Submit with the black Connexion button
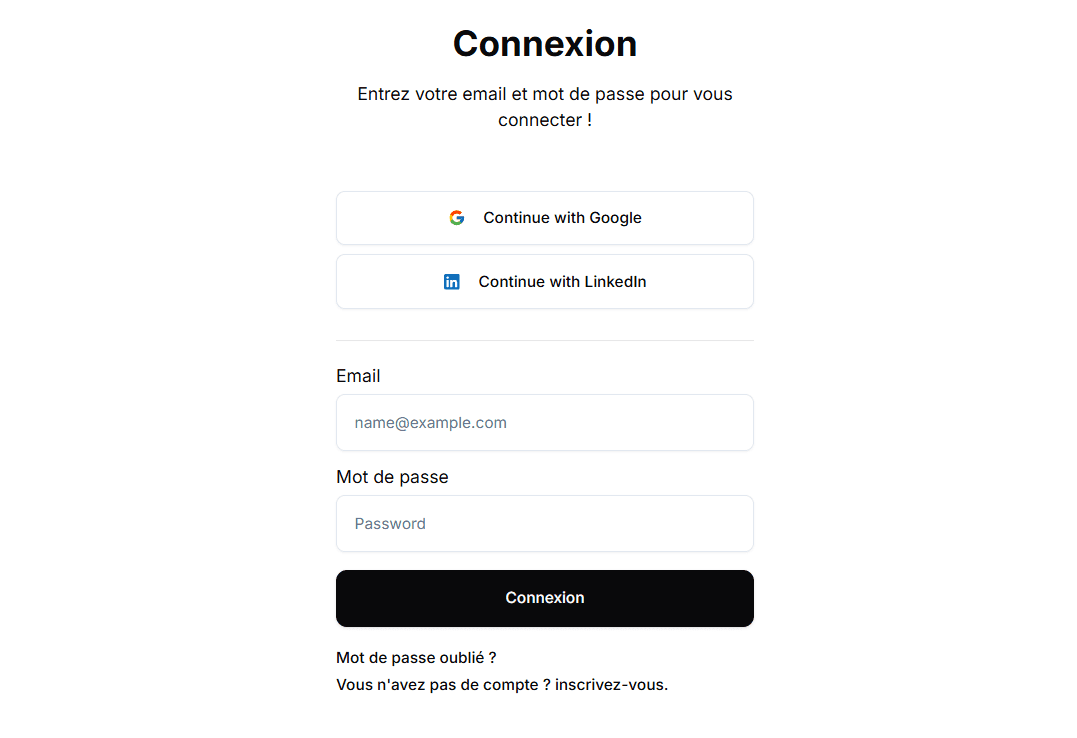1077x738 pixels. 545,598
